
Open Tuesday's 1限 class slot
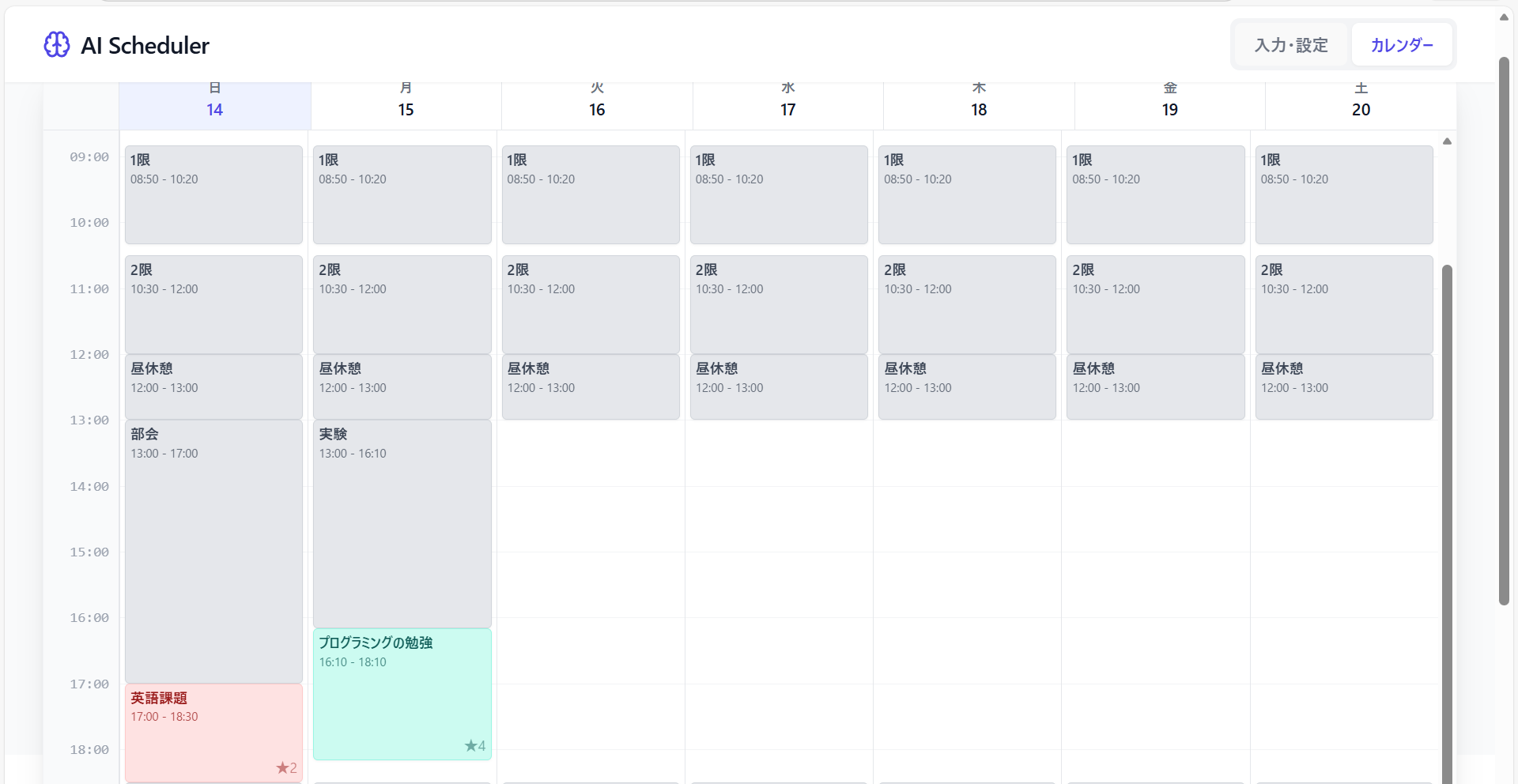590,195
